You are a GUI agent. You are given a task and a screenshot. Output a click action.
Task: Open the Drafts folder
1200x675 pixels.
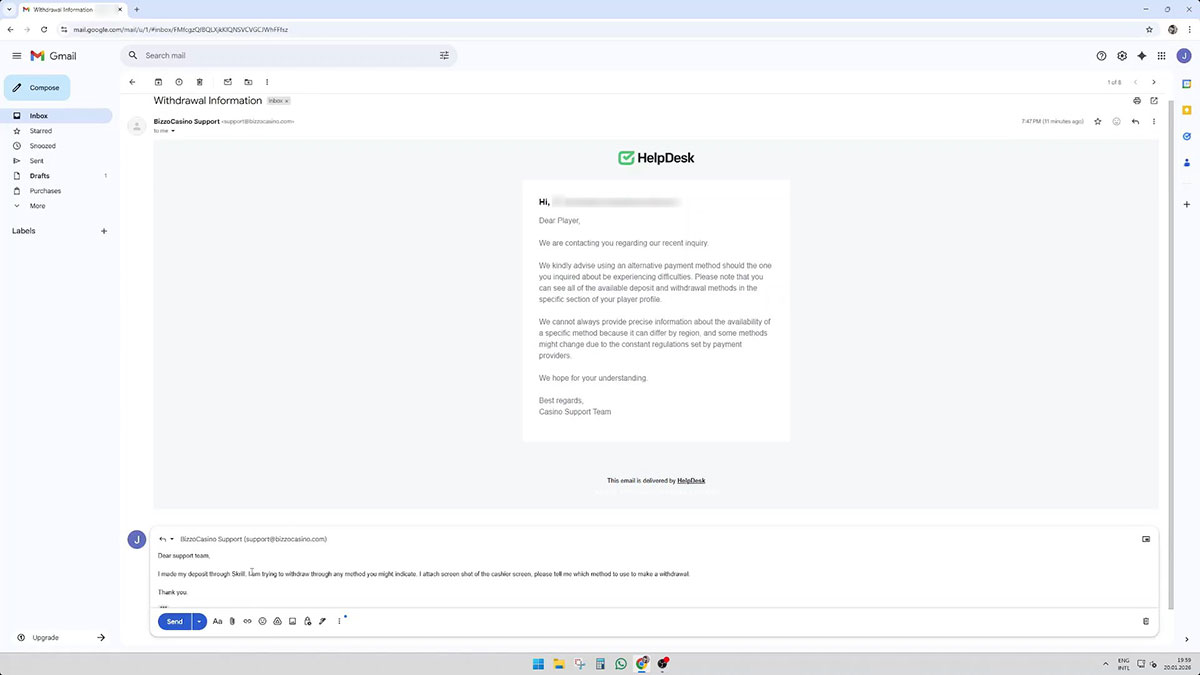tap(39, 176)
